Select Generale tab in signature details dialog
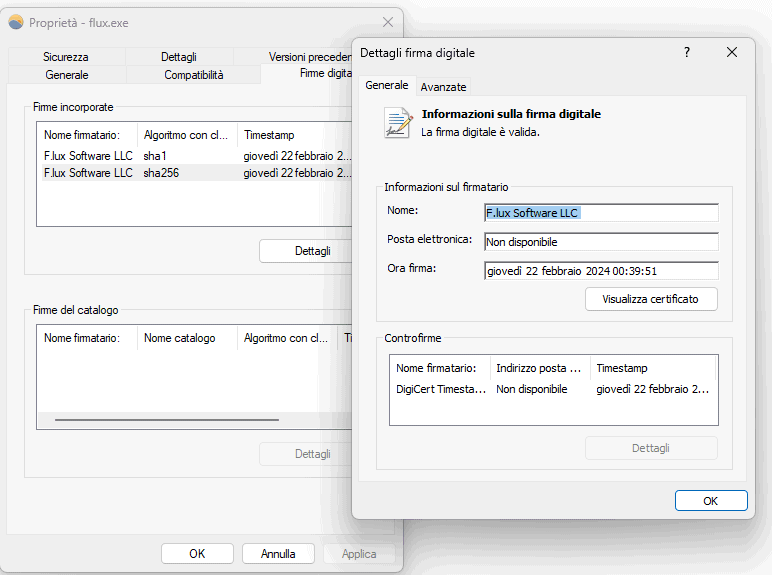Image resolution: width=772 pixels, height=575 pixels. pyautogui.click(x=386, y=85)
